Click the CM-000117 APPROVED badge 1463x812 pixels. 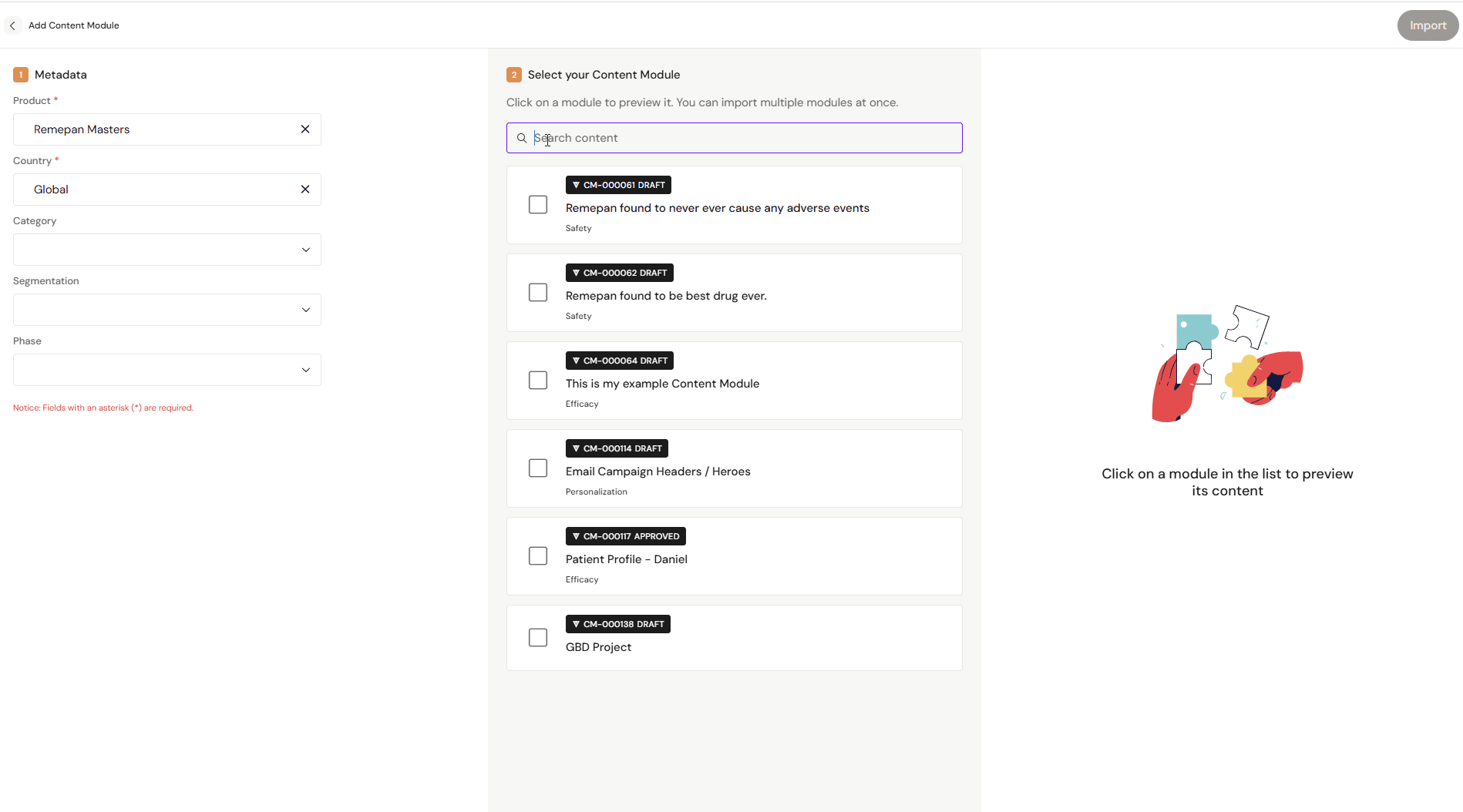point(625,536)
